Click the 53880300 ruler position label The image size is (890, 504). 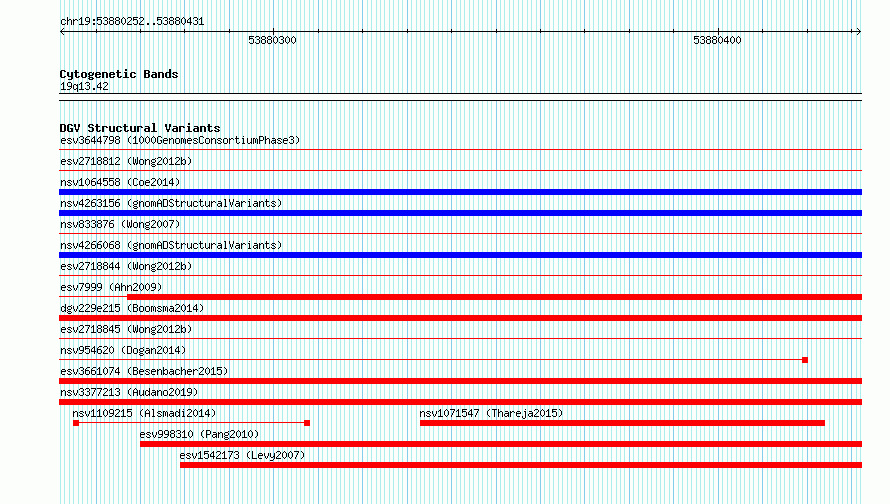(272, 40)
